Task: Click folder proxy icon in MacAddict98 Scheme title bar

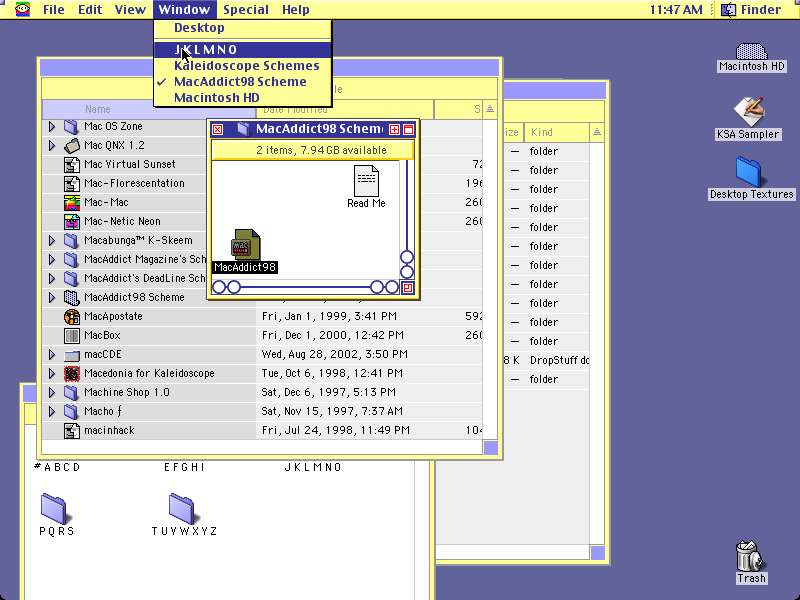Action: tap(244, 129)
